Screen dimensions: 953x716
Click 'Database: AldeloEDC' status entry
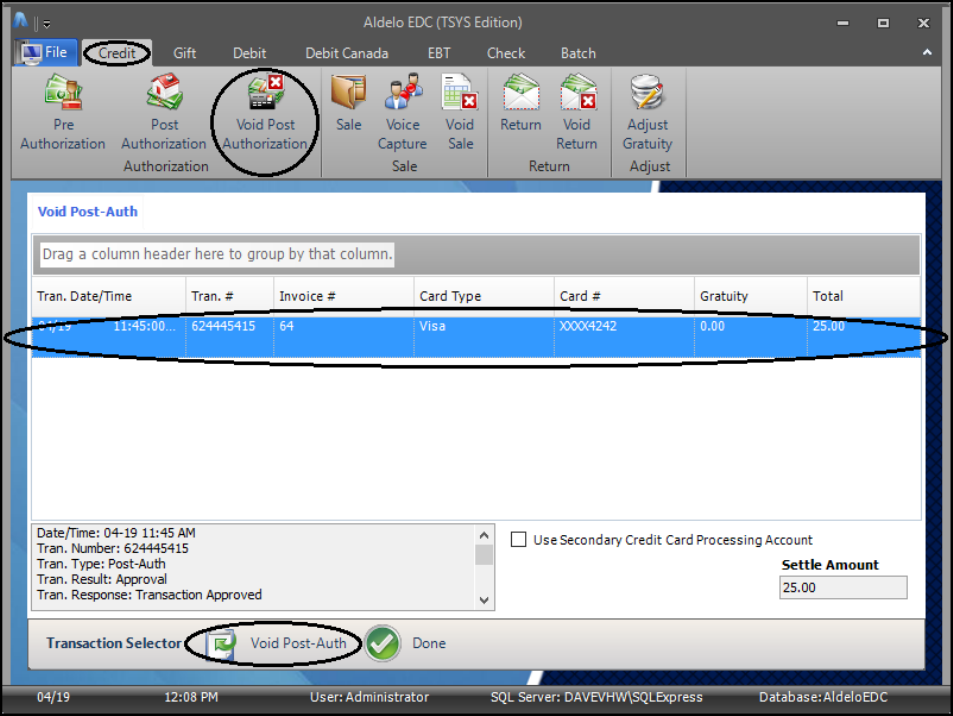[823, 697]
